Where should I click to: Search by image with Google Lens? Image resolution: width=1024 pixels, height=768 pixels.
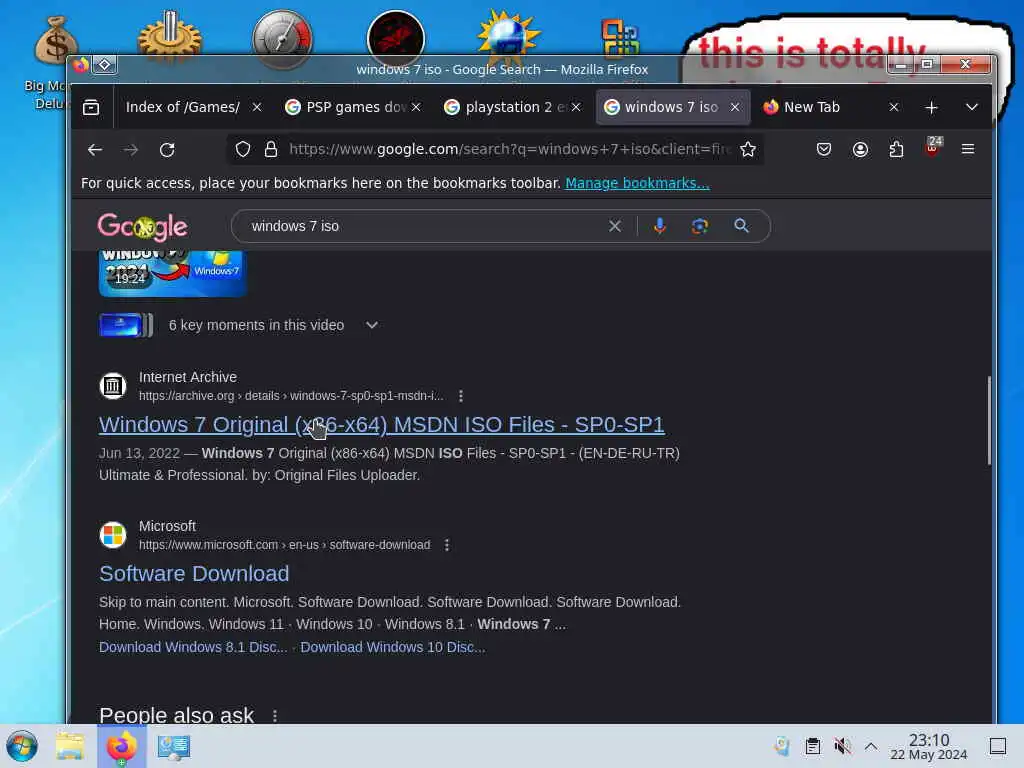(x=699, y=226)
